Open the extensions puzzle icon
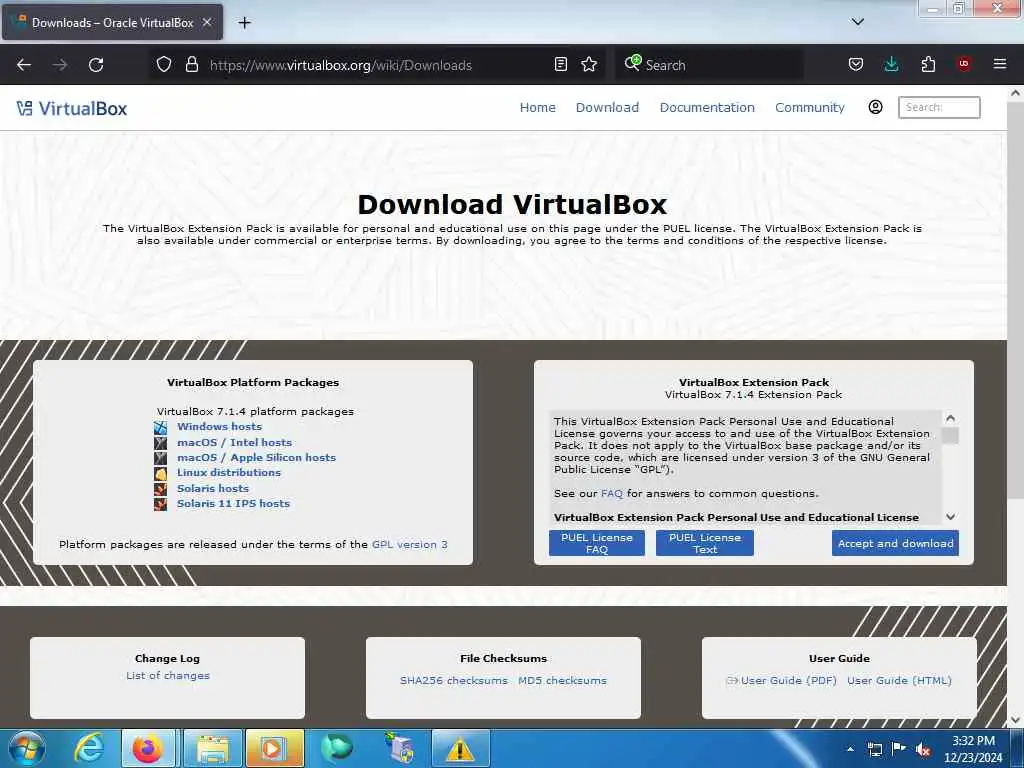 (x=928, y=64)
